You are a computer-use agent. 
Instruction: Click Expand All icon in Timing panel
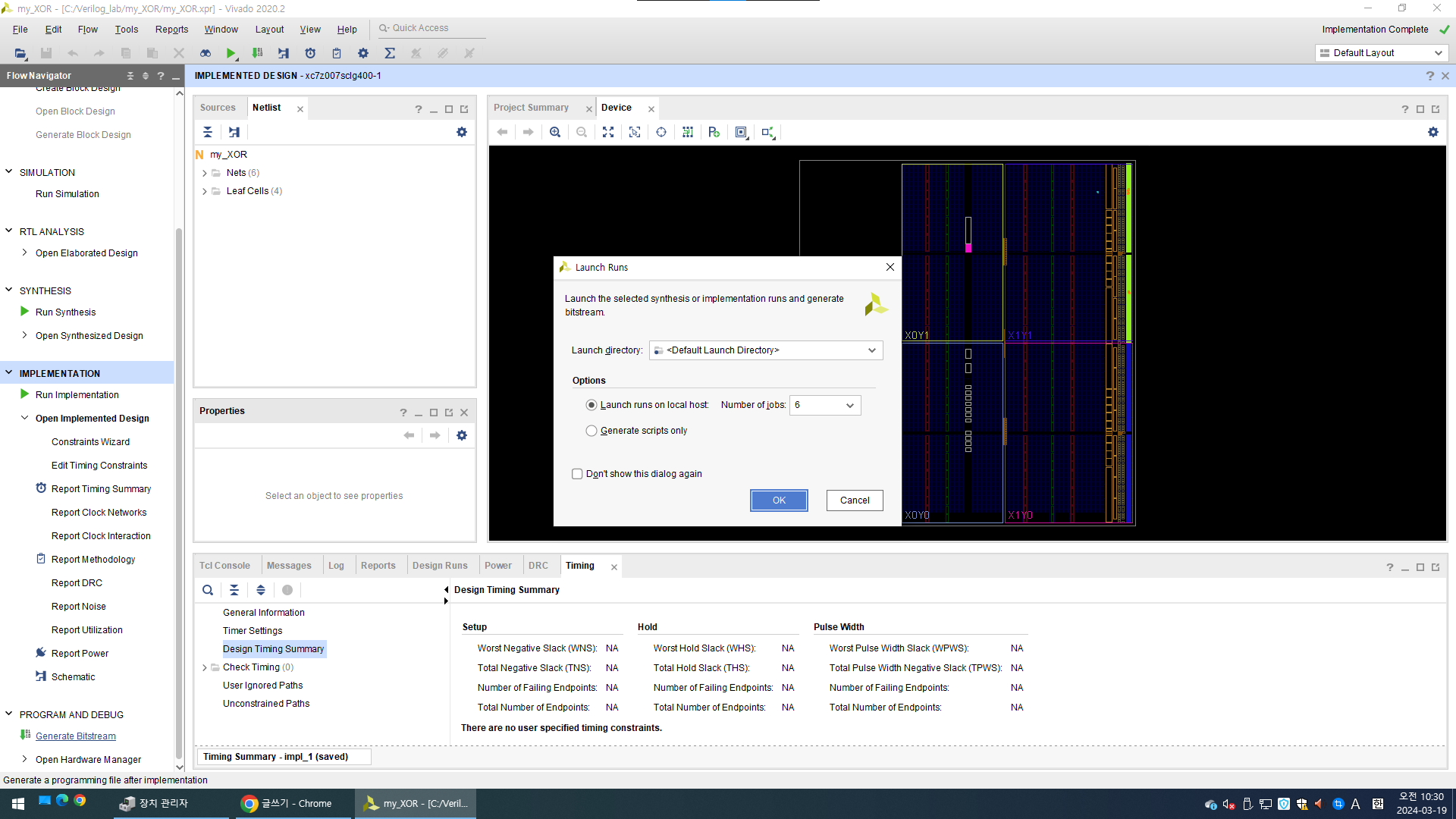click(261, 590)
